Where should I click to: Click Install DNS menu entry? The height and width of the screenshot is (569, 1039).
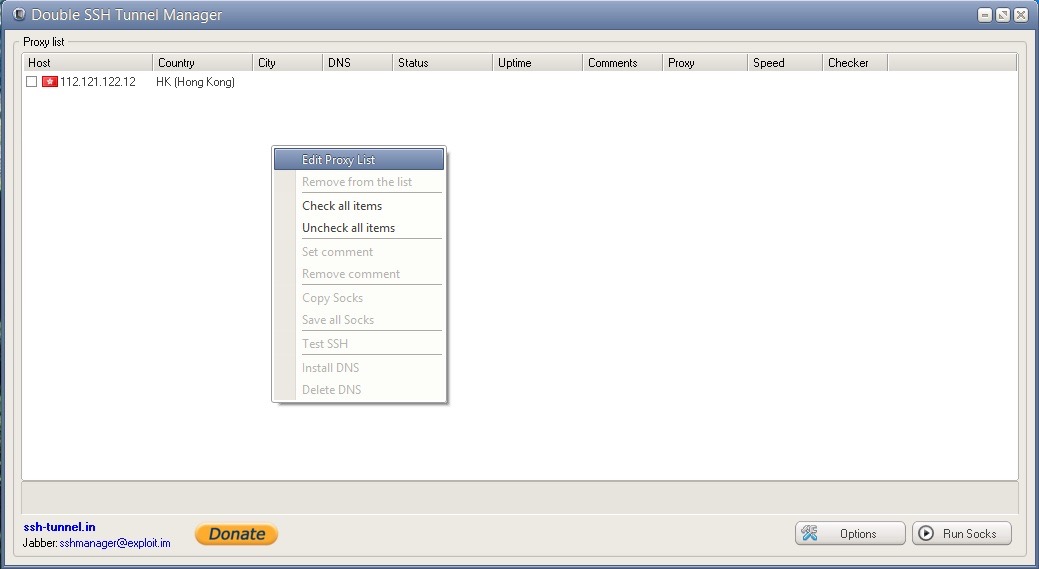[358, 367]
